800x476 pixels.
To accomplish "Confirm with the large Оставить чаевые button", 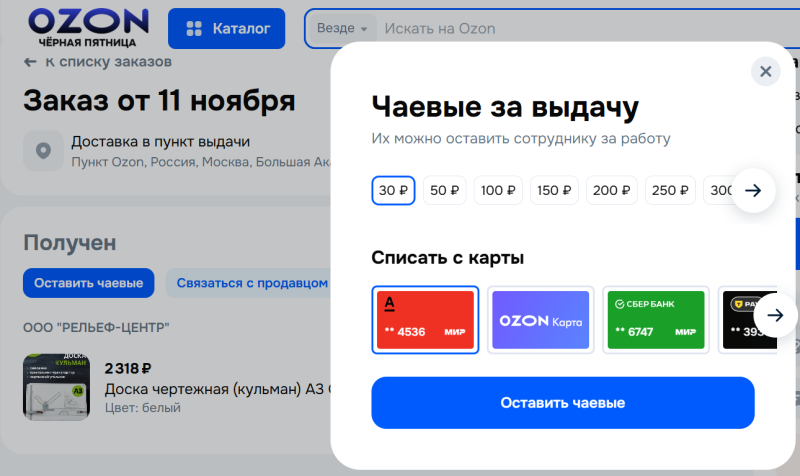I will click(x=563, y=403).
